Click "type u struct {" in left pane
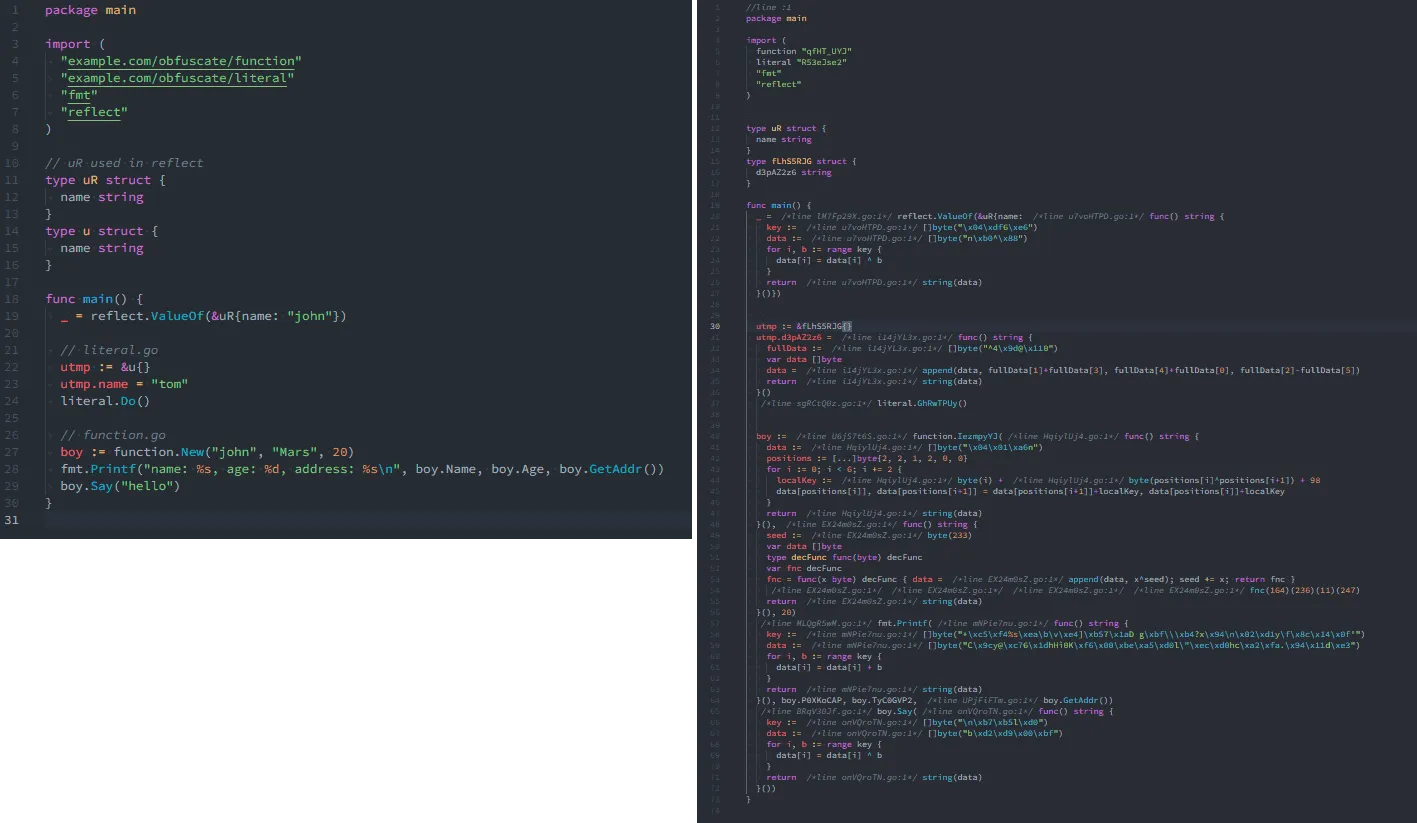The height and width of the screenshot is (823, 1417). 102,231
